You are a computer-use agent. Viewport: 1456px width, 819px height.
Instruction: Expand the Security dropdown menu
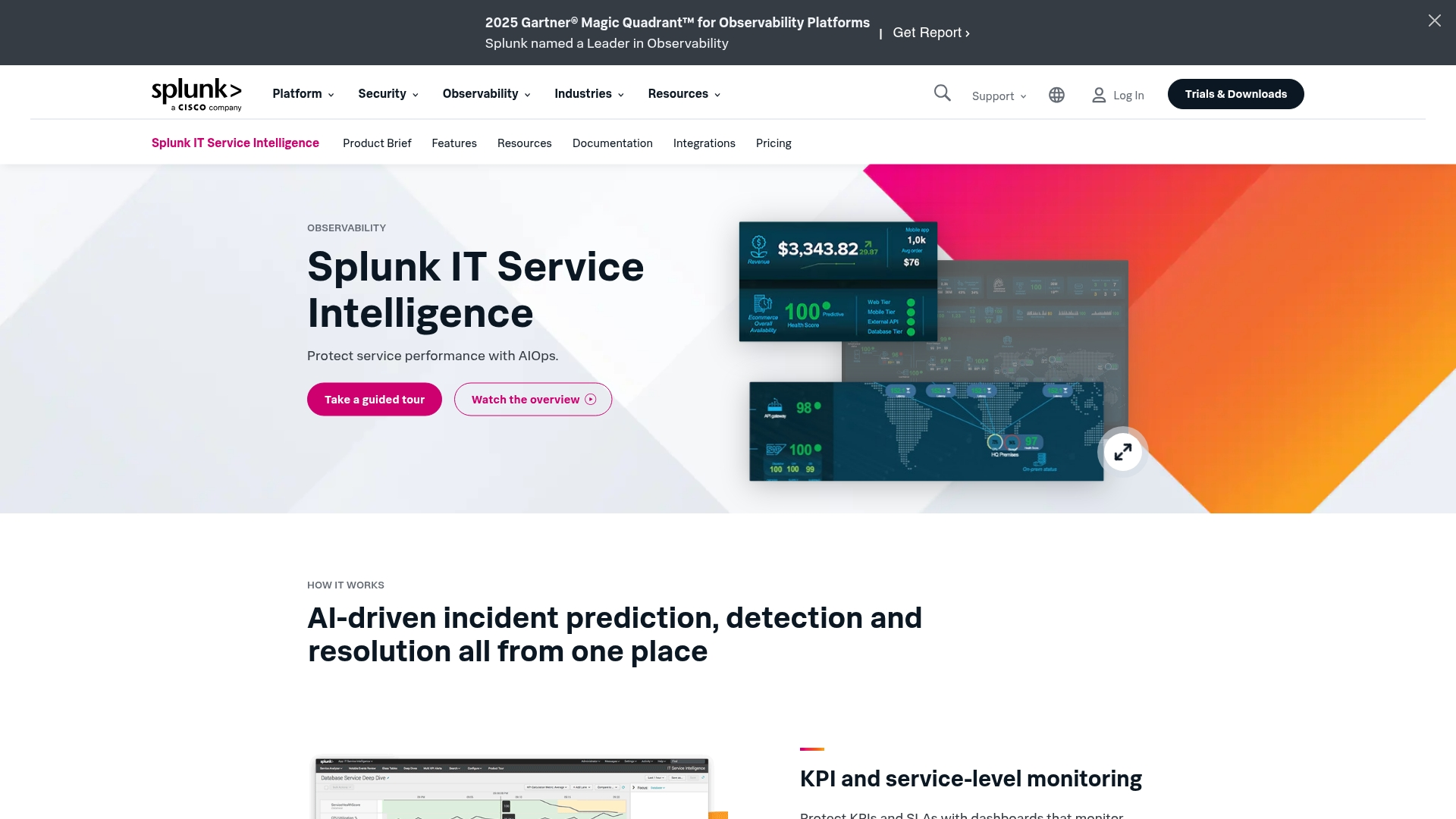388,94
